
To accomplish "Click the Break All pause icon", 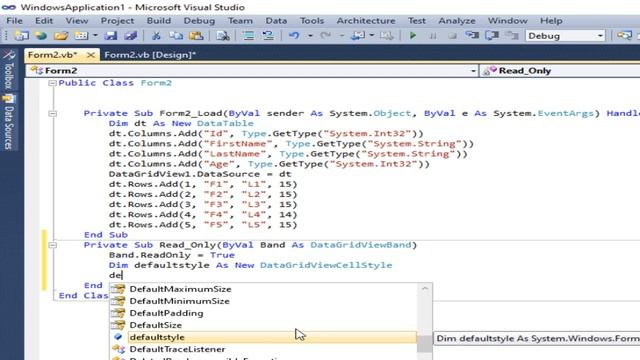I will (x=433, y=36).
